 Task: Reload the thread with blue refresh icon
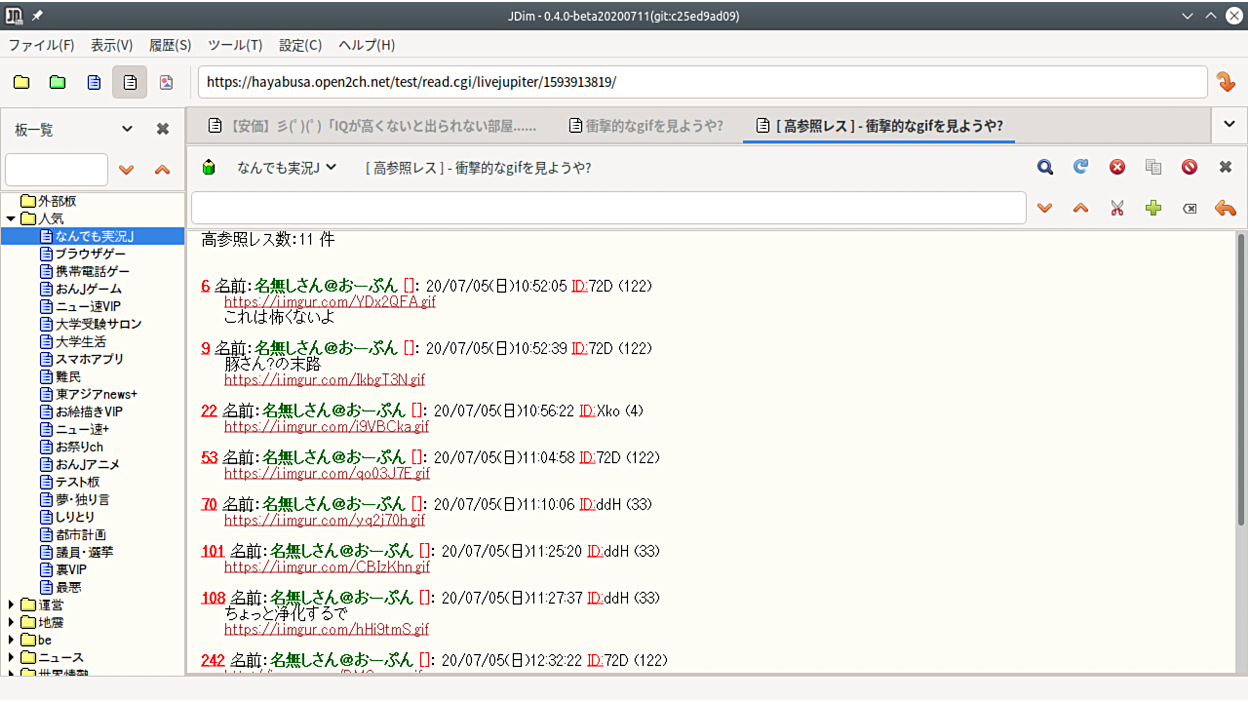(x=1081, y=167)
